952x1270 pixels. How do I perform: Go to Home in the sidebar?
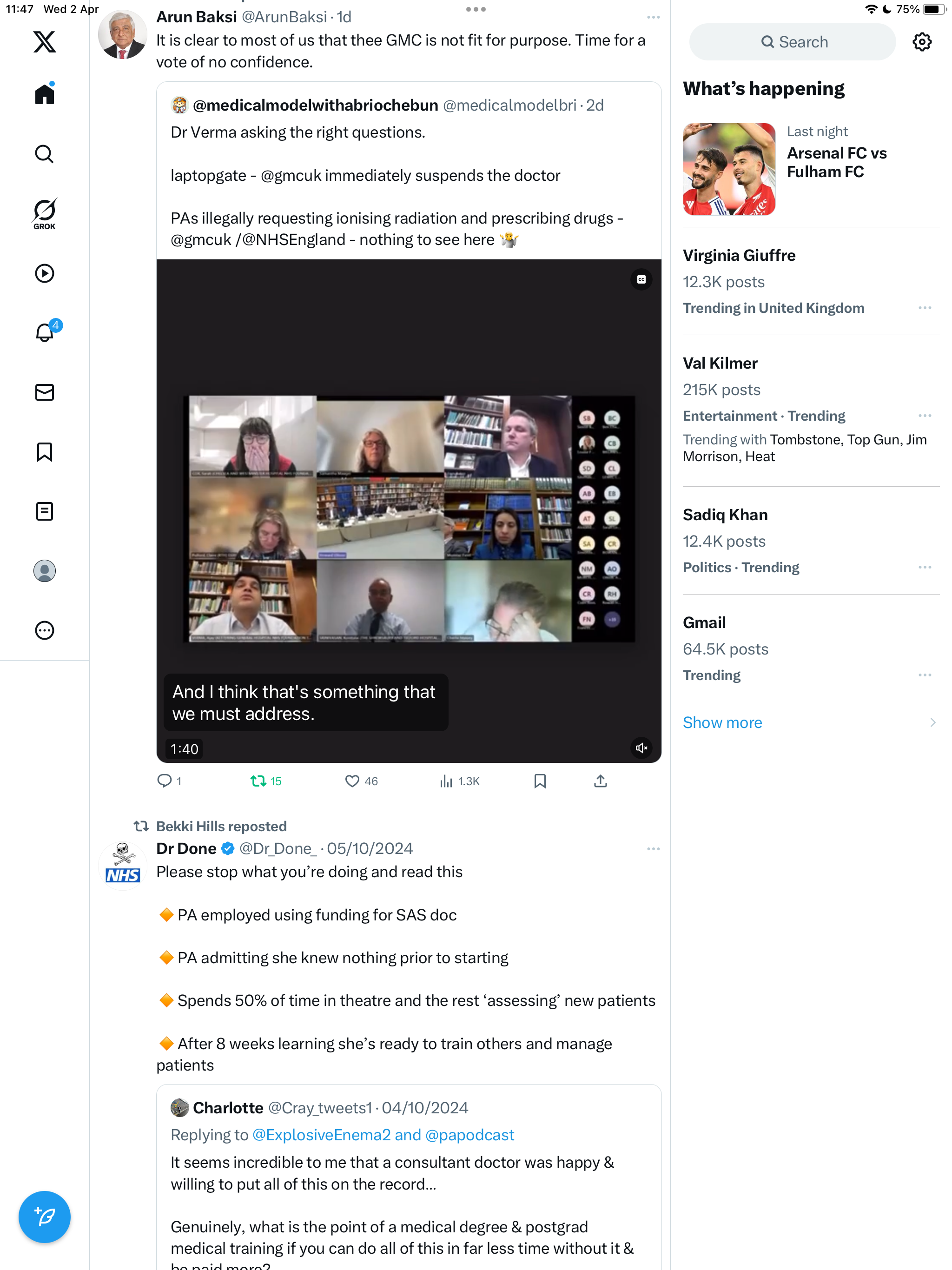pos(44,93)
